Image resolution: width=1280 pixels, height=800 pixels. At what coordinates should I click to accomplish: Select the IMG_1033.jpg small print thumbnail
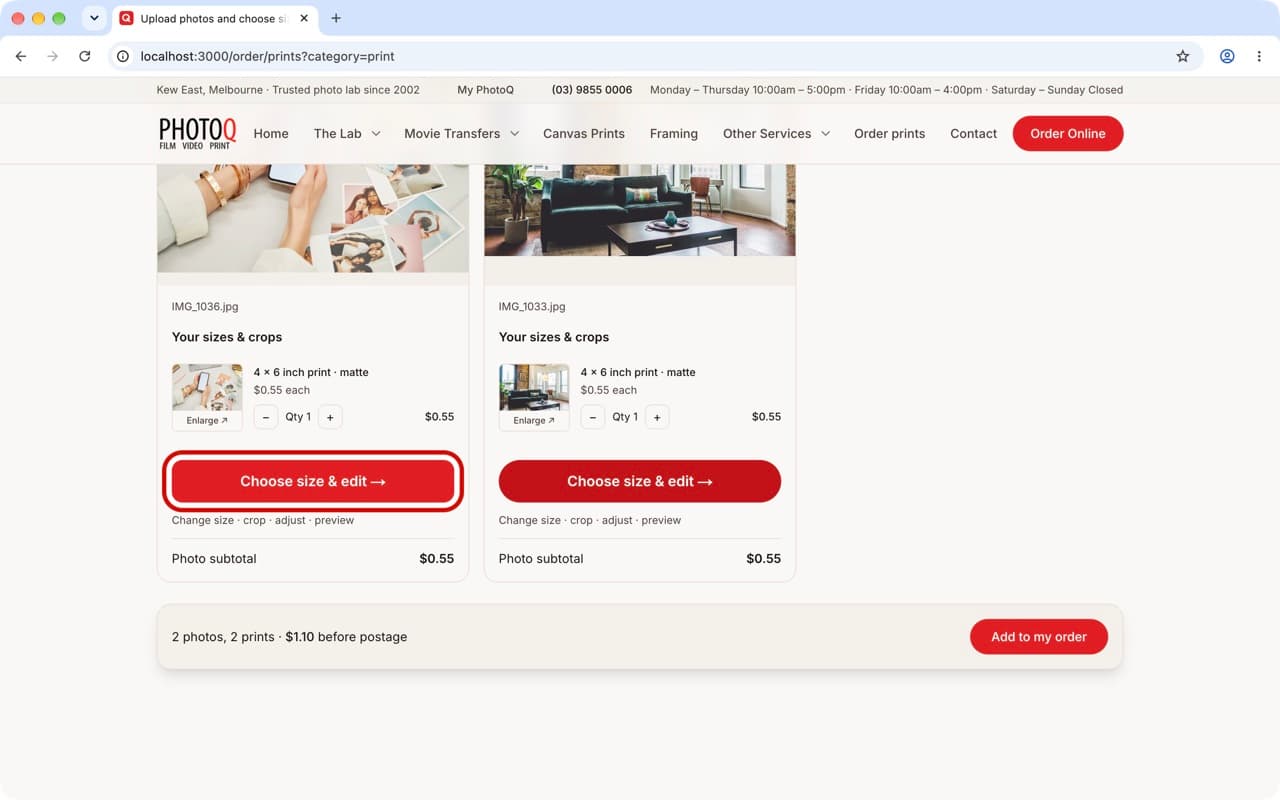[534, 387]
